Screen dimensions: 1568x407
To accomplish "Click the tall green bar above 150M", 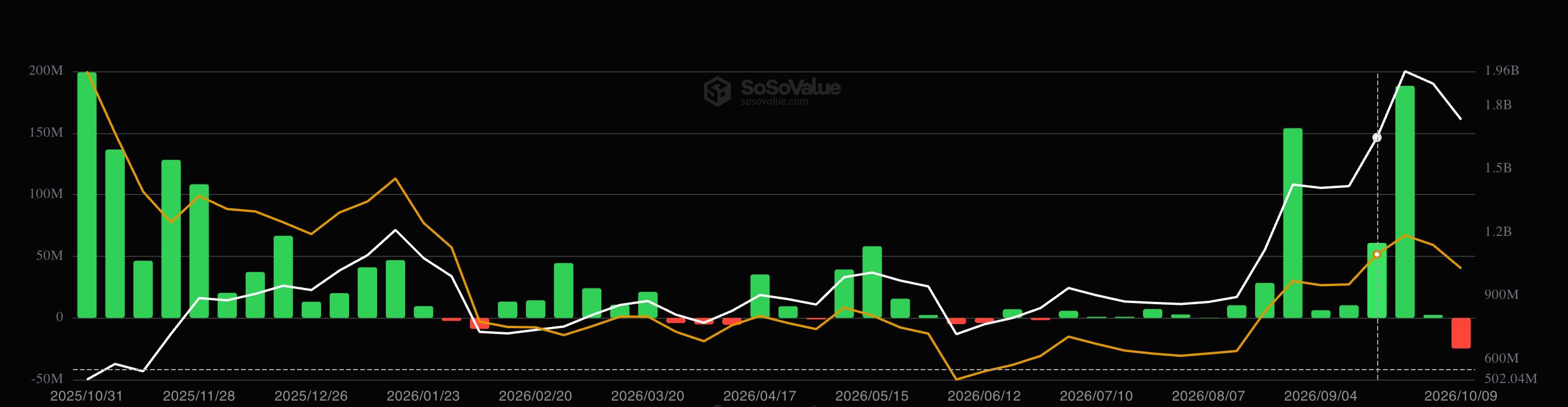I will [1292, 223].
